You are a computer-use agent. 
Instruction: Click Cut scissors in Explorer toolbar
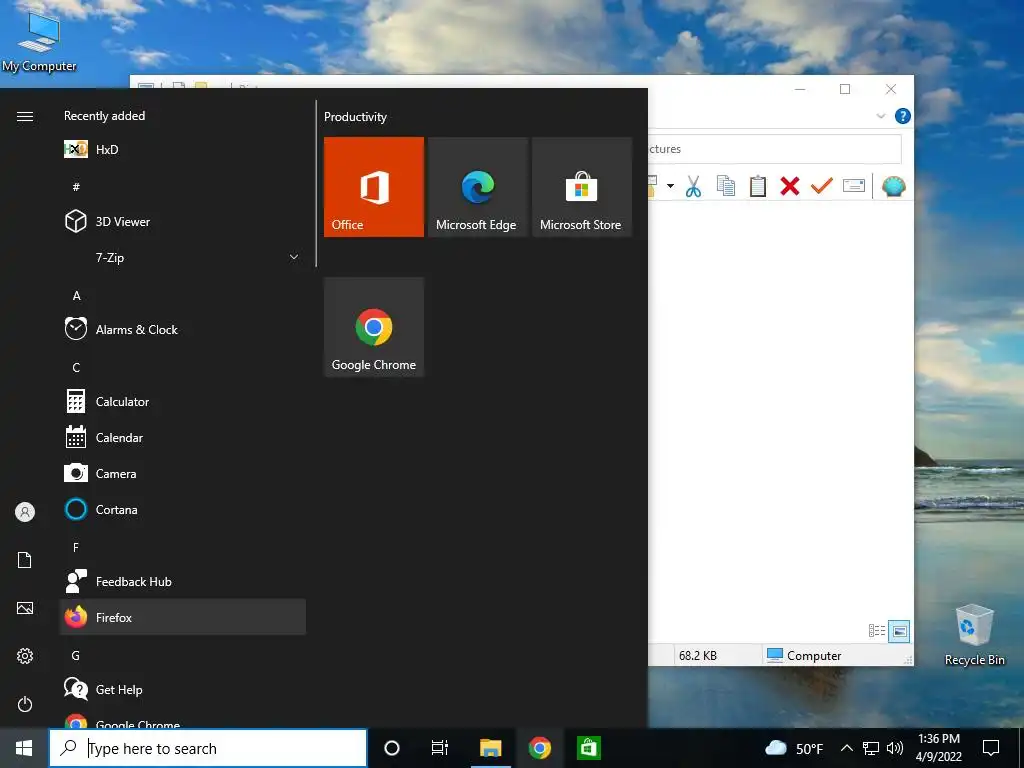click(693, 187)
